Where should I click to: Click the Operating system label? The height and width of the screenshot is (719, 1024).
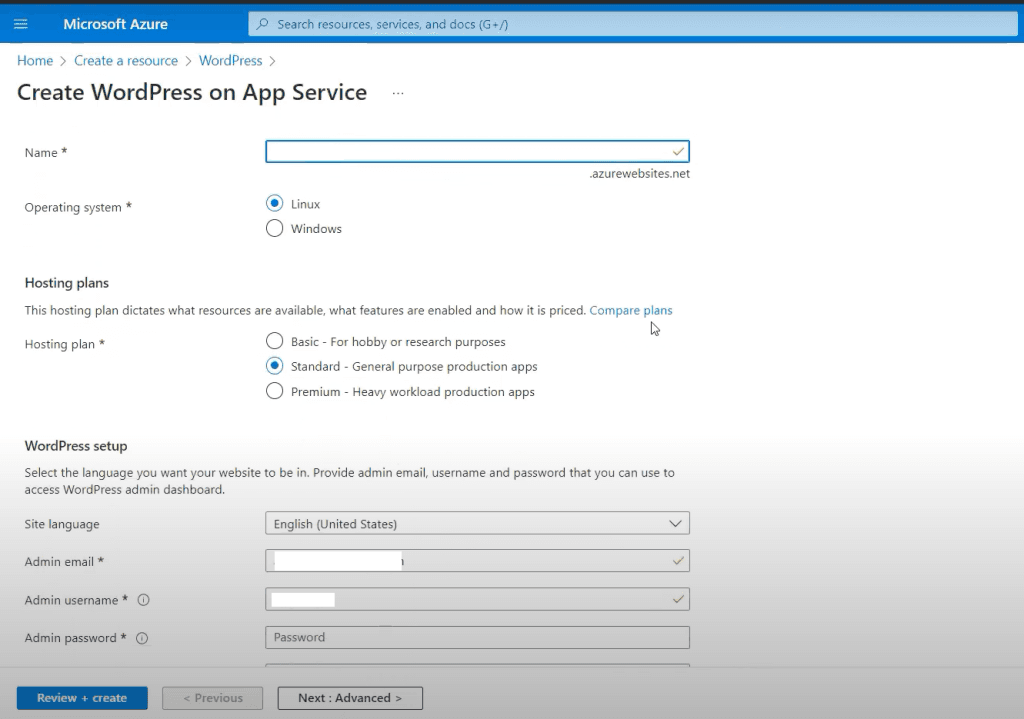(78, 207)
